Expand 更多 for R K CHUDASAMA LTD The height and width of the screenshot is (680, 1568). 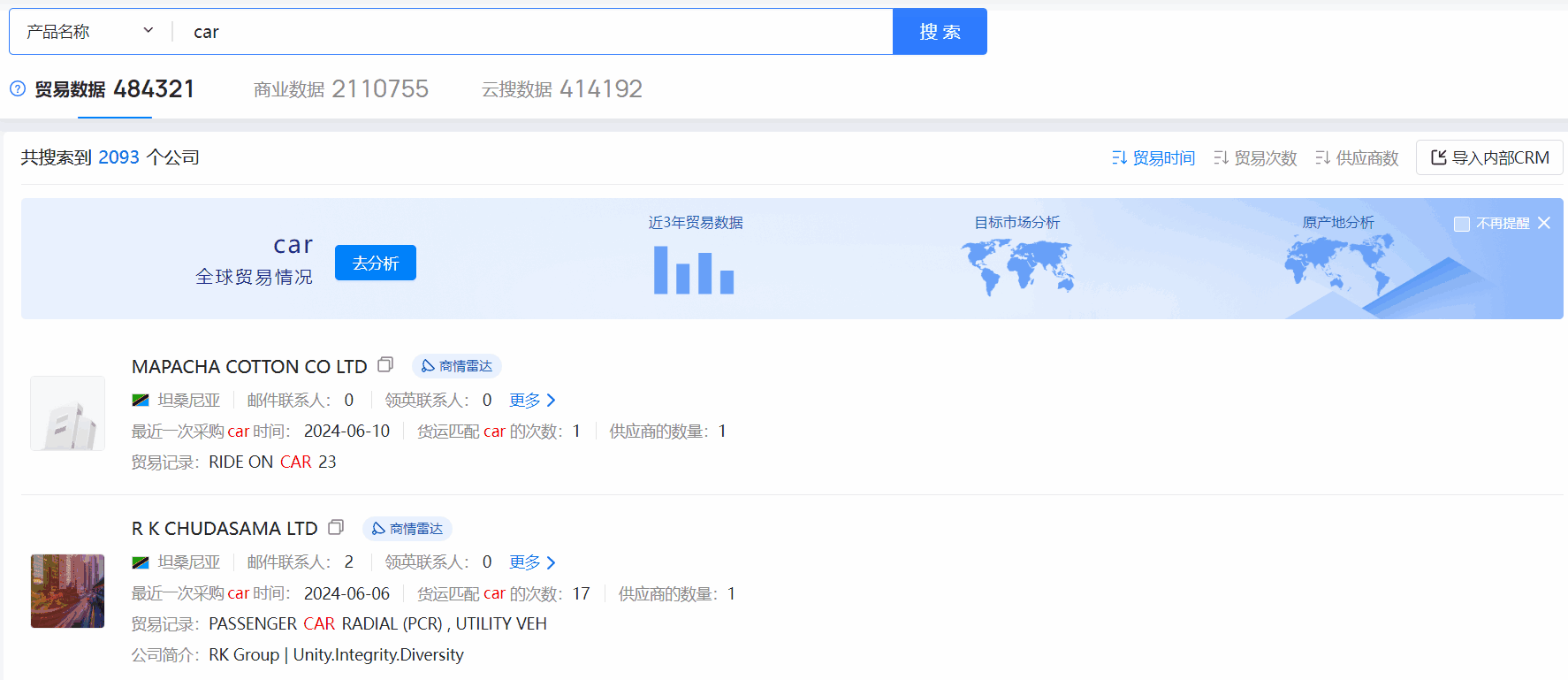[532, 562]
